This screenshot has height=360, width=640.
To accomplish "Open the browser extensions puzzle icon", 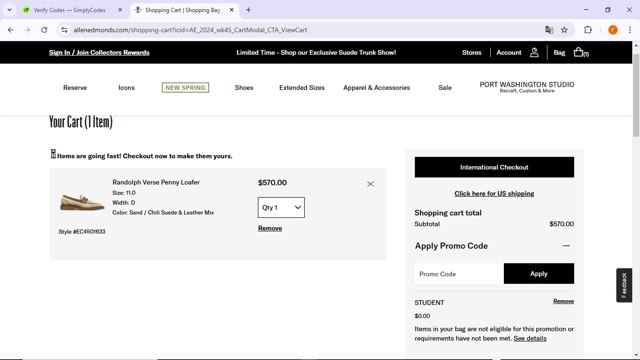I will (x=588, y=30).
